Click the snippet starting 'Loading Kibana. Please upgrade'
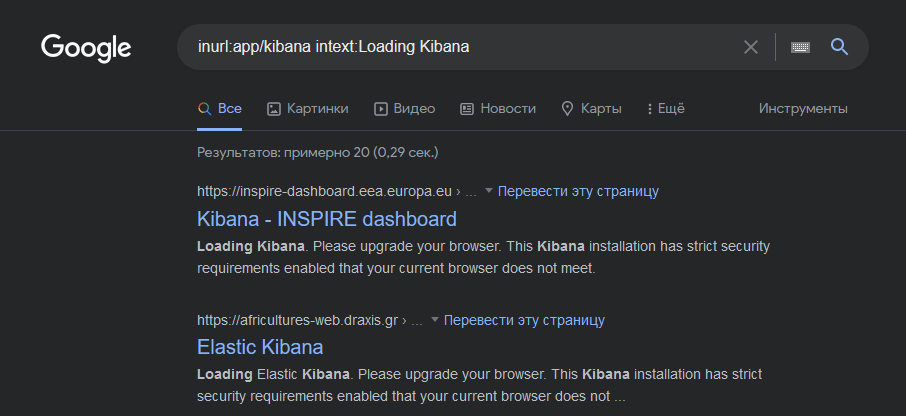Image resolution: width=906 pixels, height=416 pixels. (x=484, y=258)
